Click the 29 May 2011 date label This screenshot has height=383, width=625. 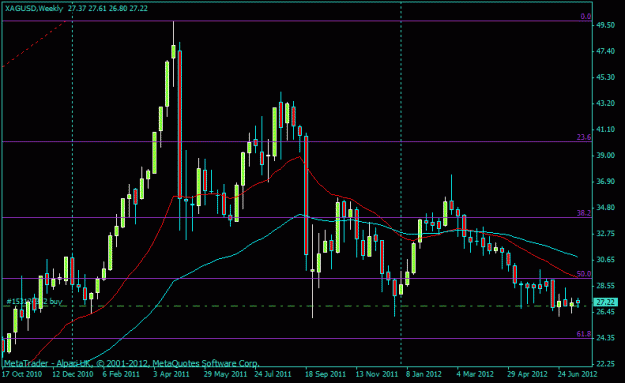[226, 374]
